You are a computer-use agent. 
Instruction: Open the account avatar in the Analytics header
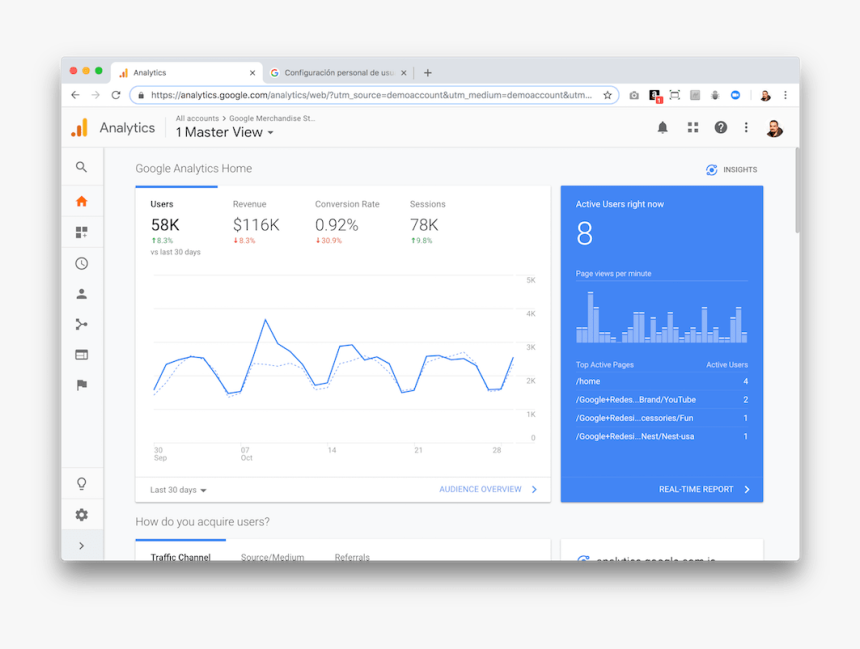click(x=774, y=128)
